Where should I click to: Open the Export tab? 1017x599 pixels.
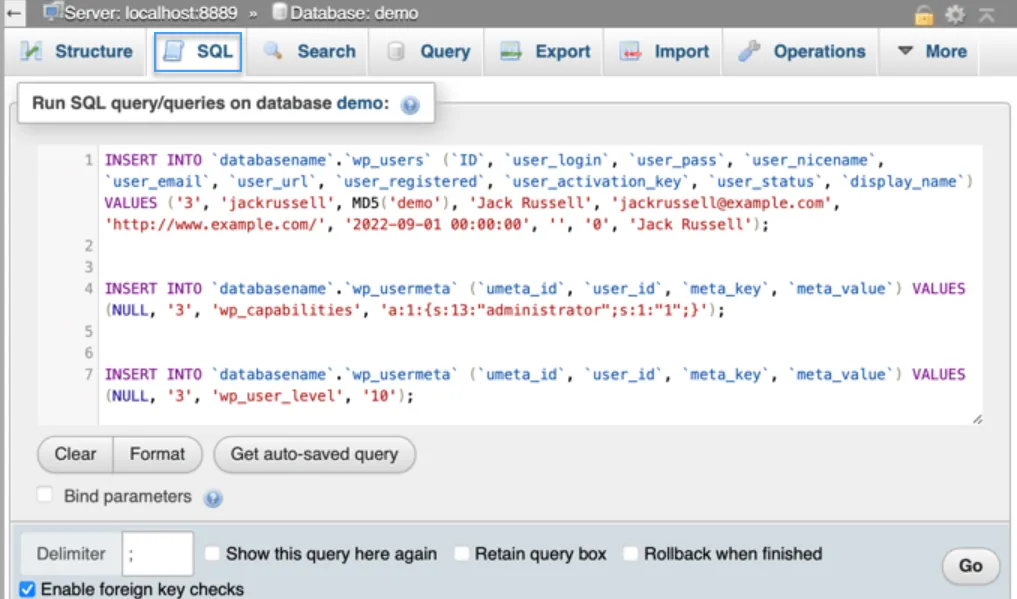point(545,51)
